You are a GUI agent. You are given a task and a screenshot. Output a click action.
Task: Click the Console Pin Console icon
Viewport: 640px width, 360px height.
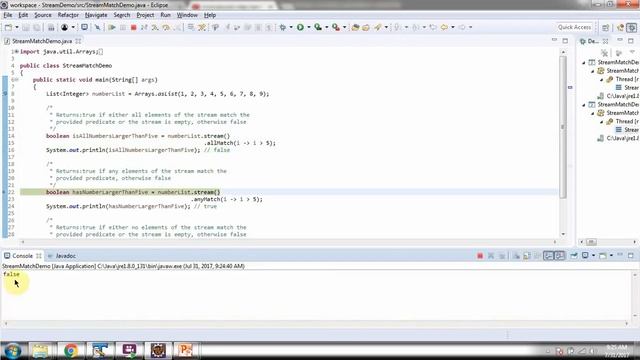[x=573, y=256]
